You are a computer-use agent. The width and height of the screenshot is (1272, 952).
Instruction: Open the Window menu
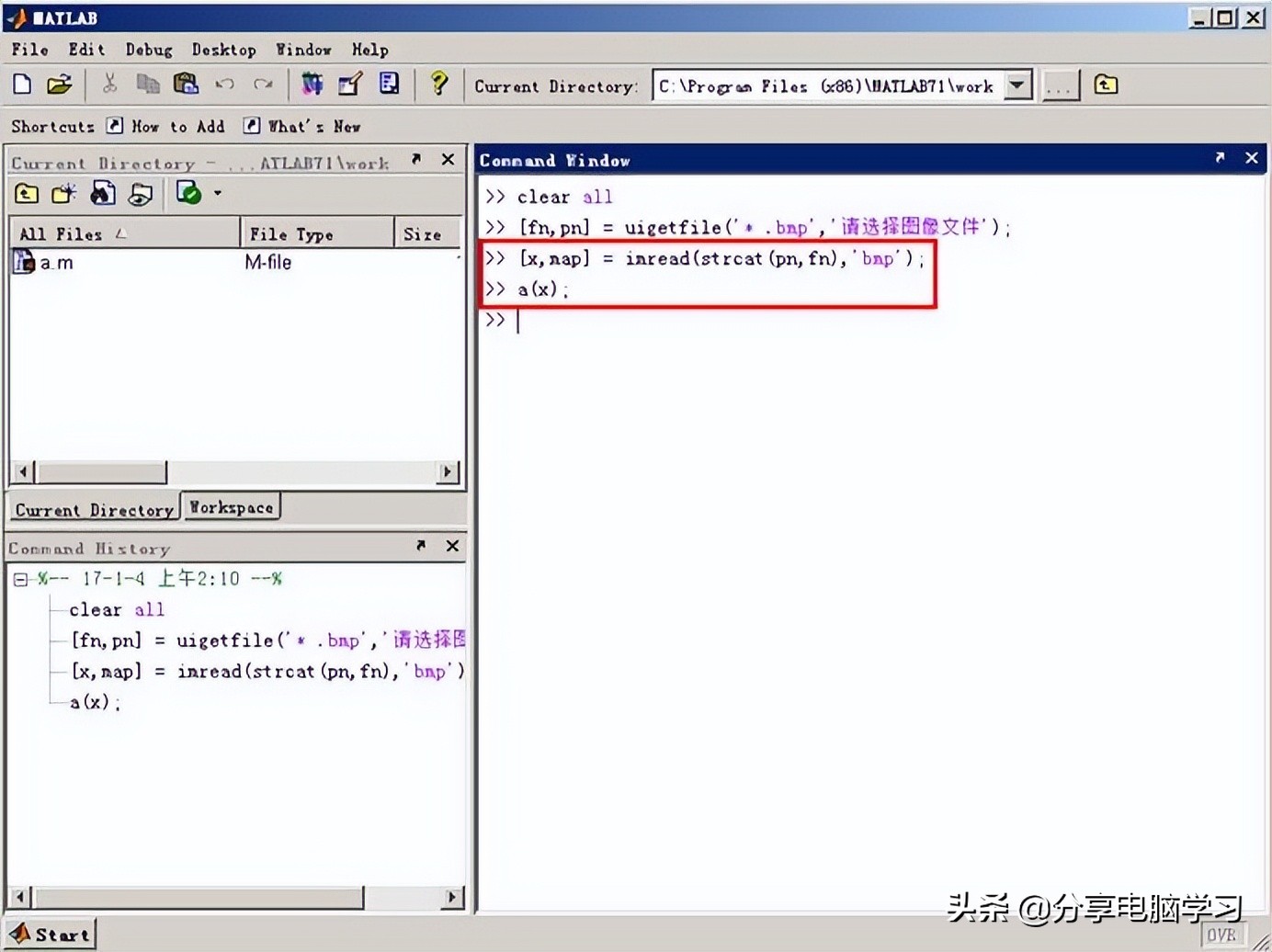303,50
